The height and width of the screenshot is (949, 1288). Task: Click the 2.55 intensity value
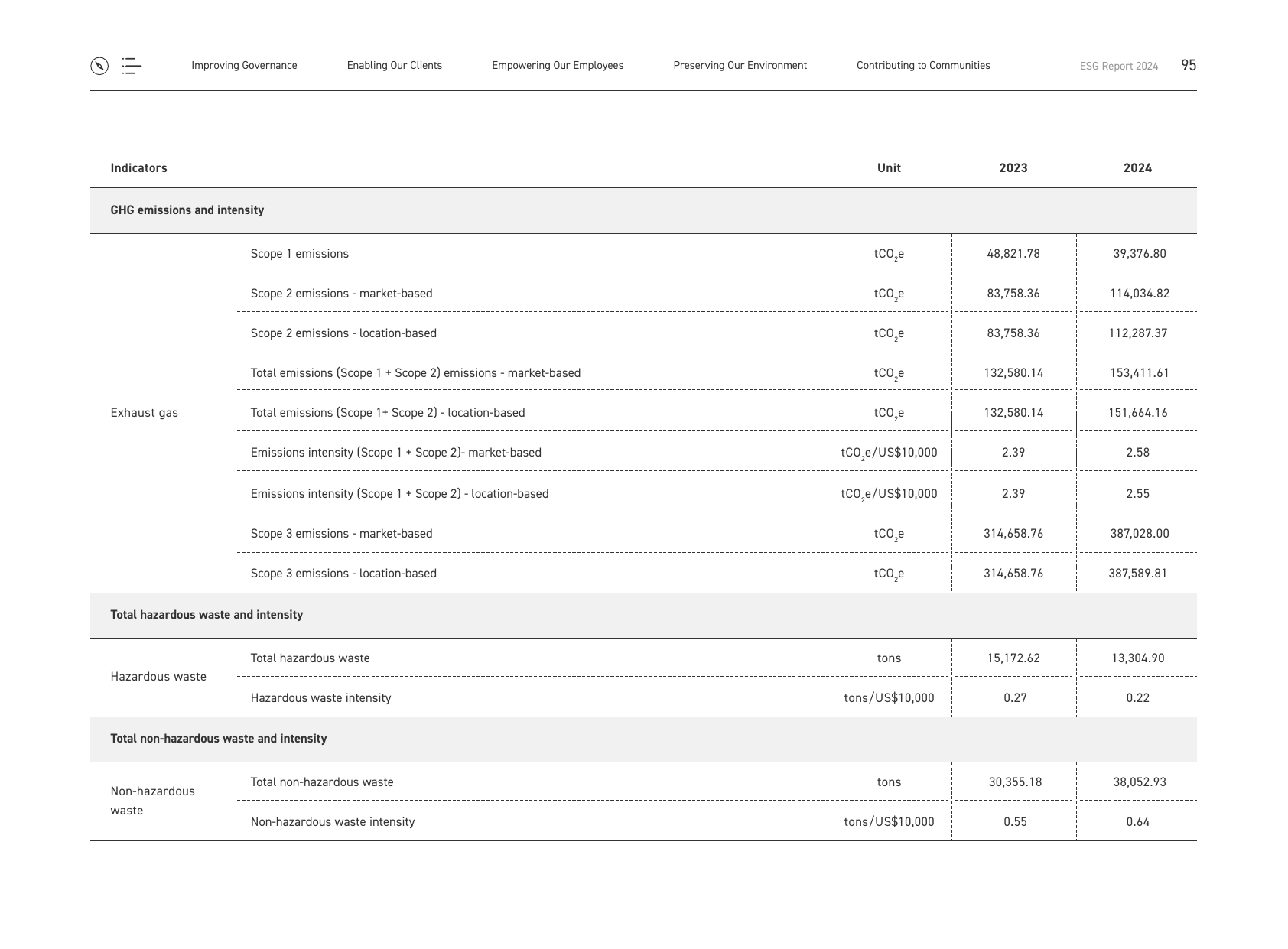[1138, 494]
